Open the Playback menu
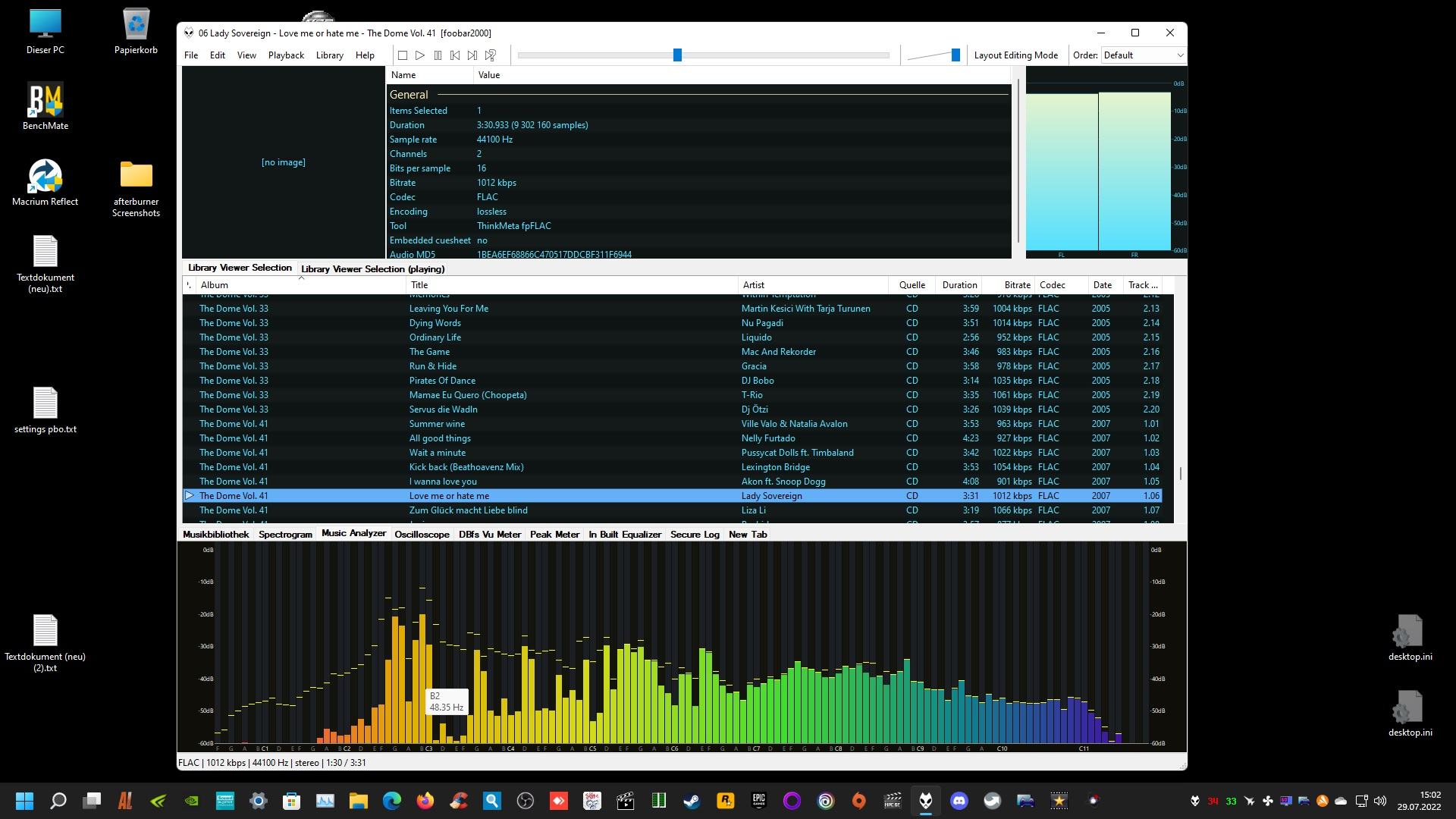 286,55
